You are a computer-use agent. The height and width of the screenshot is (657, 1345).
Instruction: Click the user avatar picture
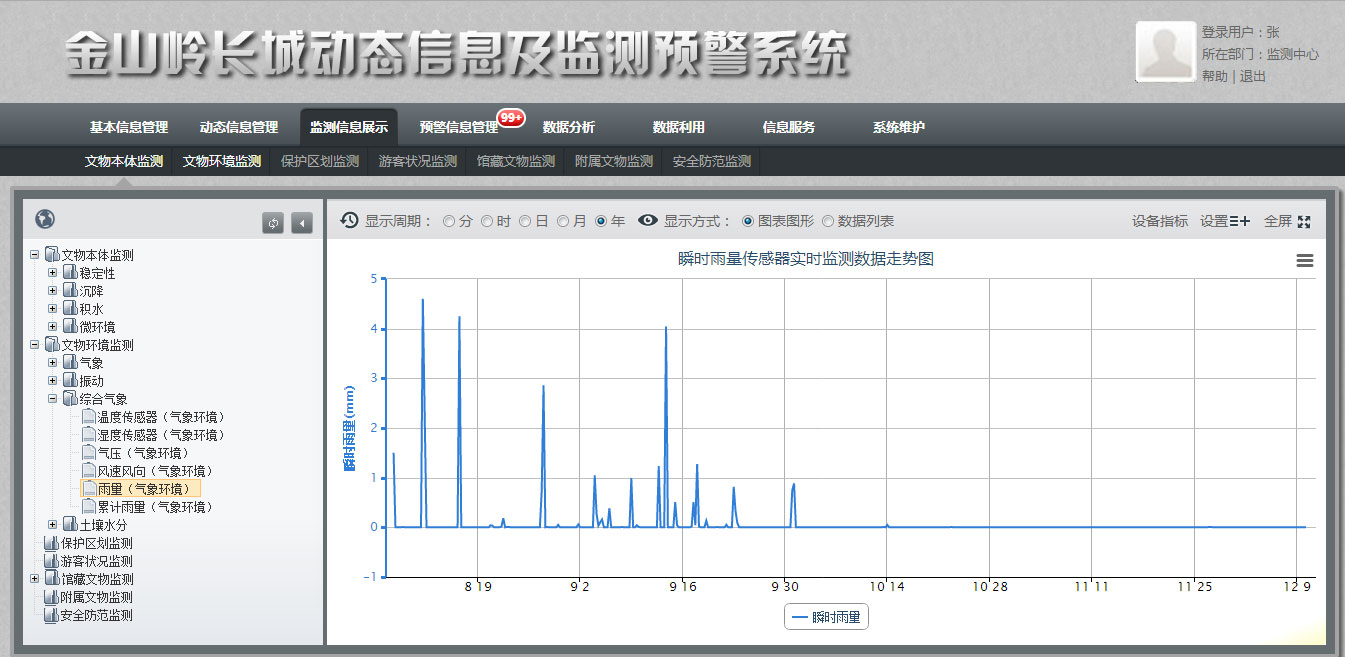point(1165,52)
